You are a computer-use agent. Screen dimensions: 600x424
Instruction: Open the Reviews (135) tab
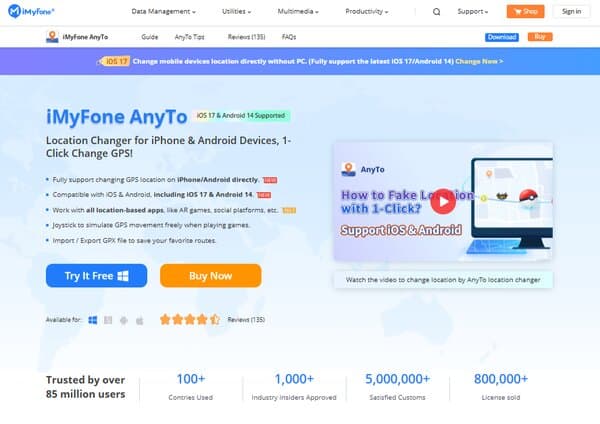pos(246,37)
